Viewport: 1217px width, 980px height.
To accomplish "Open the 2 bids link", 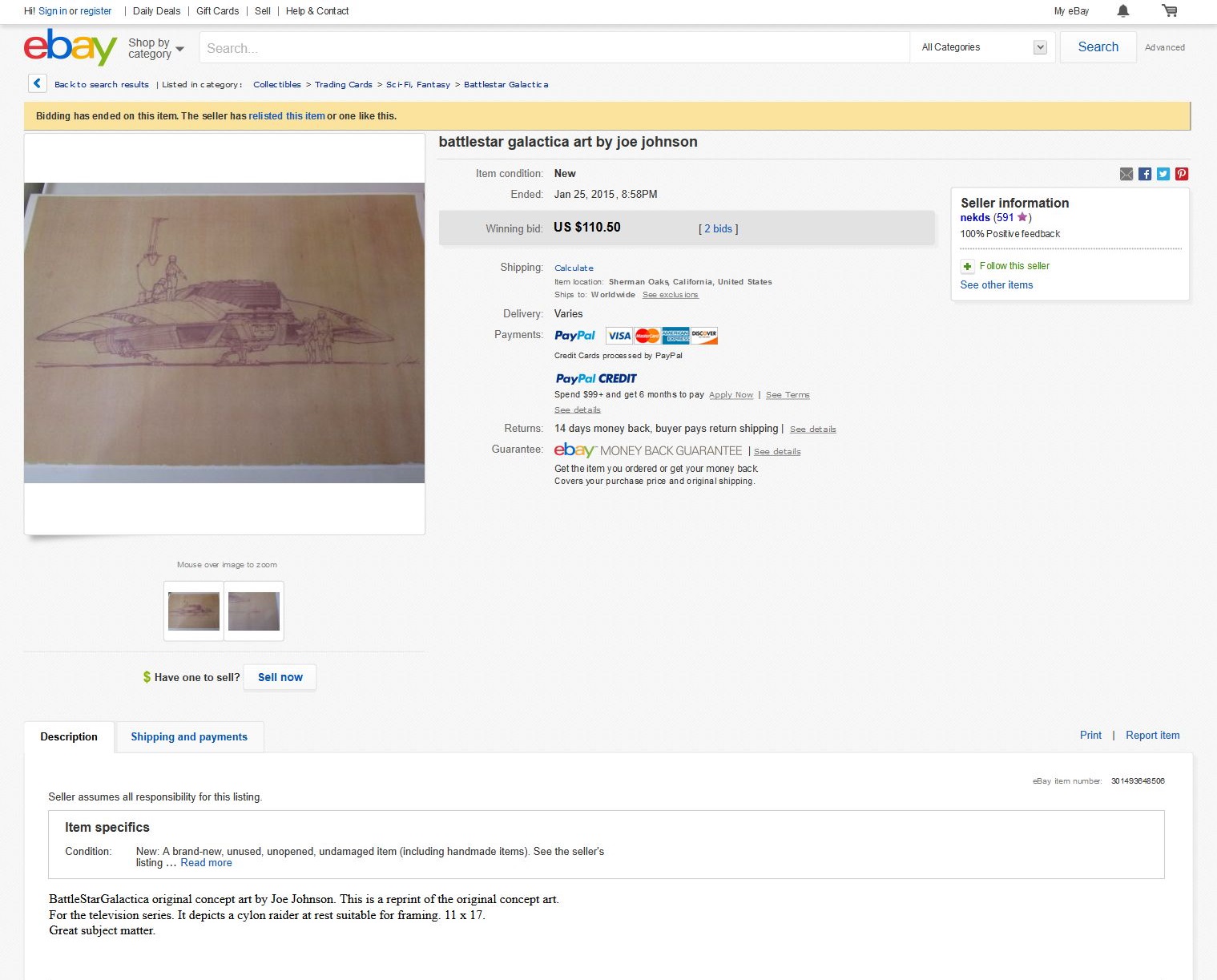I will coord(719,229).
